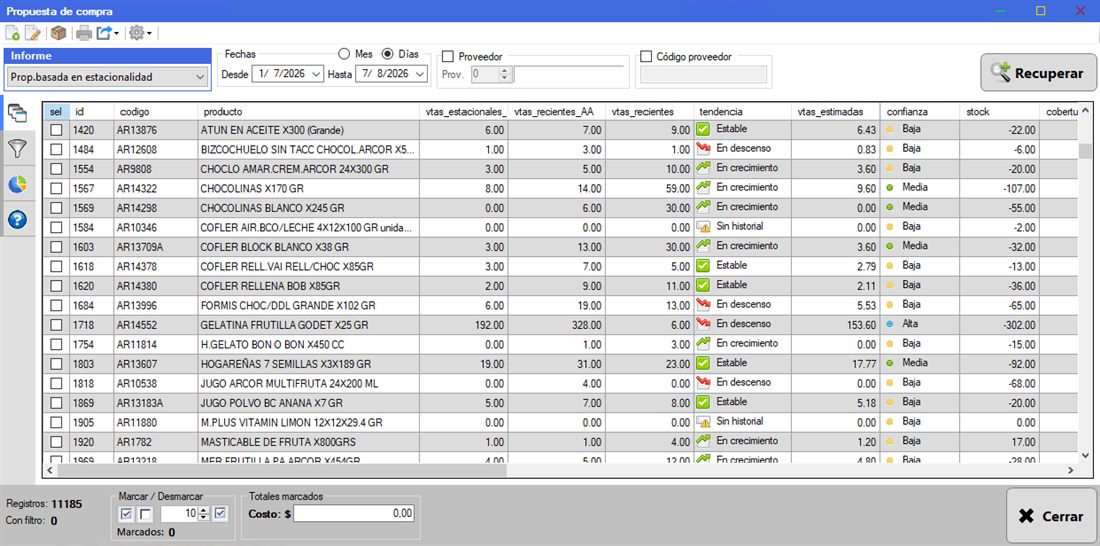Image resolution: width=1100 pixels, height=546 pixels.
Task: Select the stacked windows sidebar tab
Action: (x=18, y=113)
